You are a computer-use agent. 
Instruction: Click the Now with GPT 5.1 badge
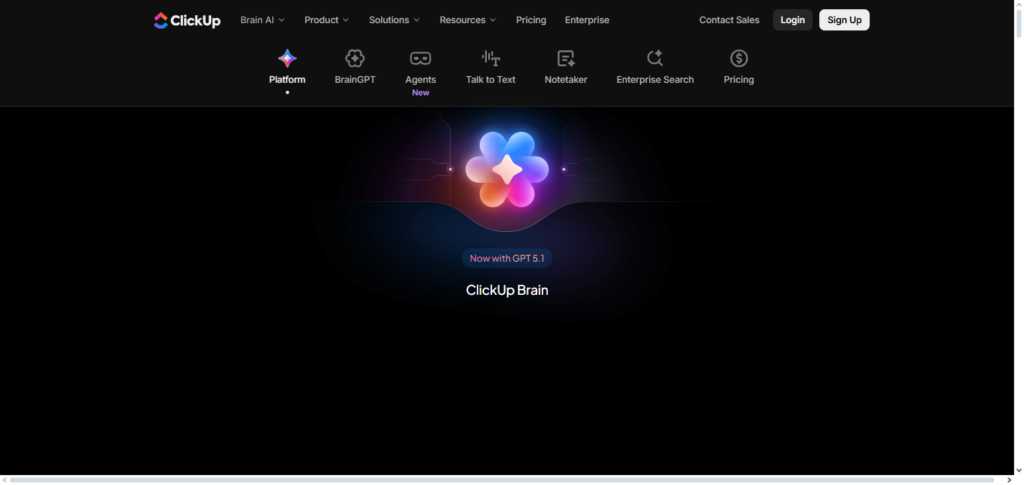click(507, 258)
